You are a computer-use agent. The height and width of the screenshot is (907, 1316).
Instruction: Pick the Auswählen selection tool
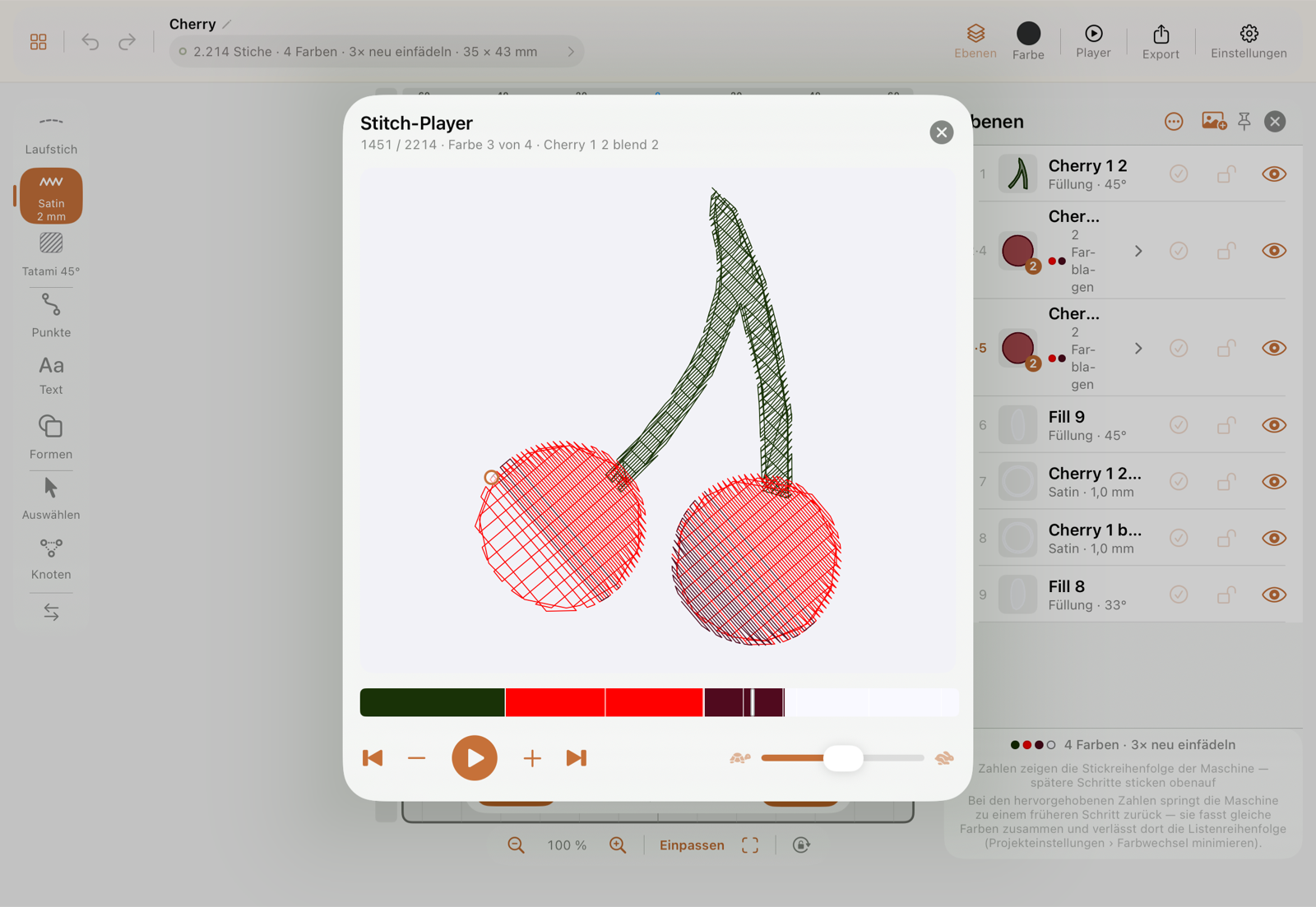coord(51,498)
